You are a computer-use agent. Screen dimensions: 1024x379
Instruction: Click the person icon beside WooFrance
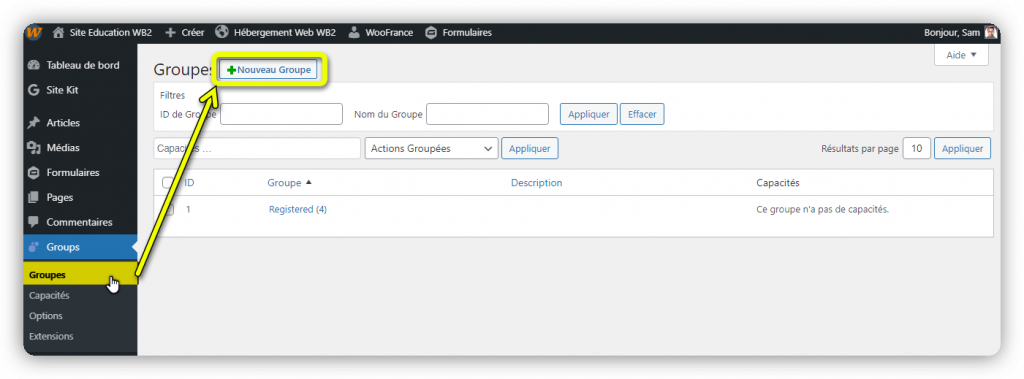pyautogui.click(x=354, y=33)
